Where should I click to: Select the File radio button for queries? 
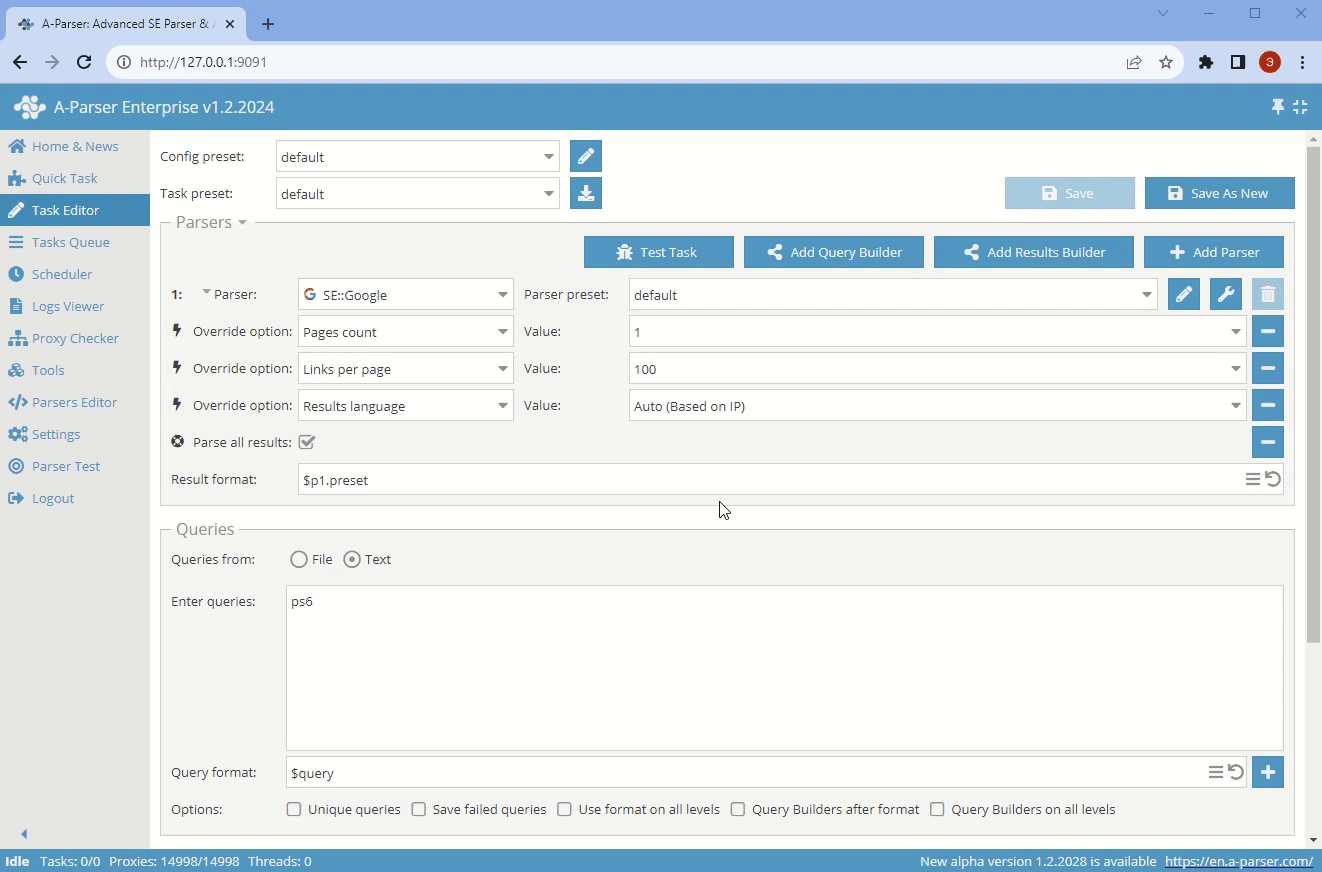coord(298,559)
